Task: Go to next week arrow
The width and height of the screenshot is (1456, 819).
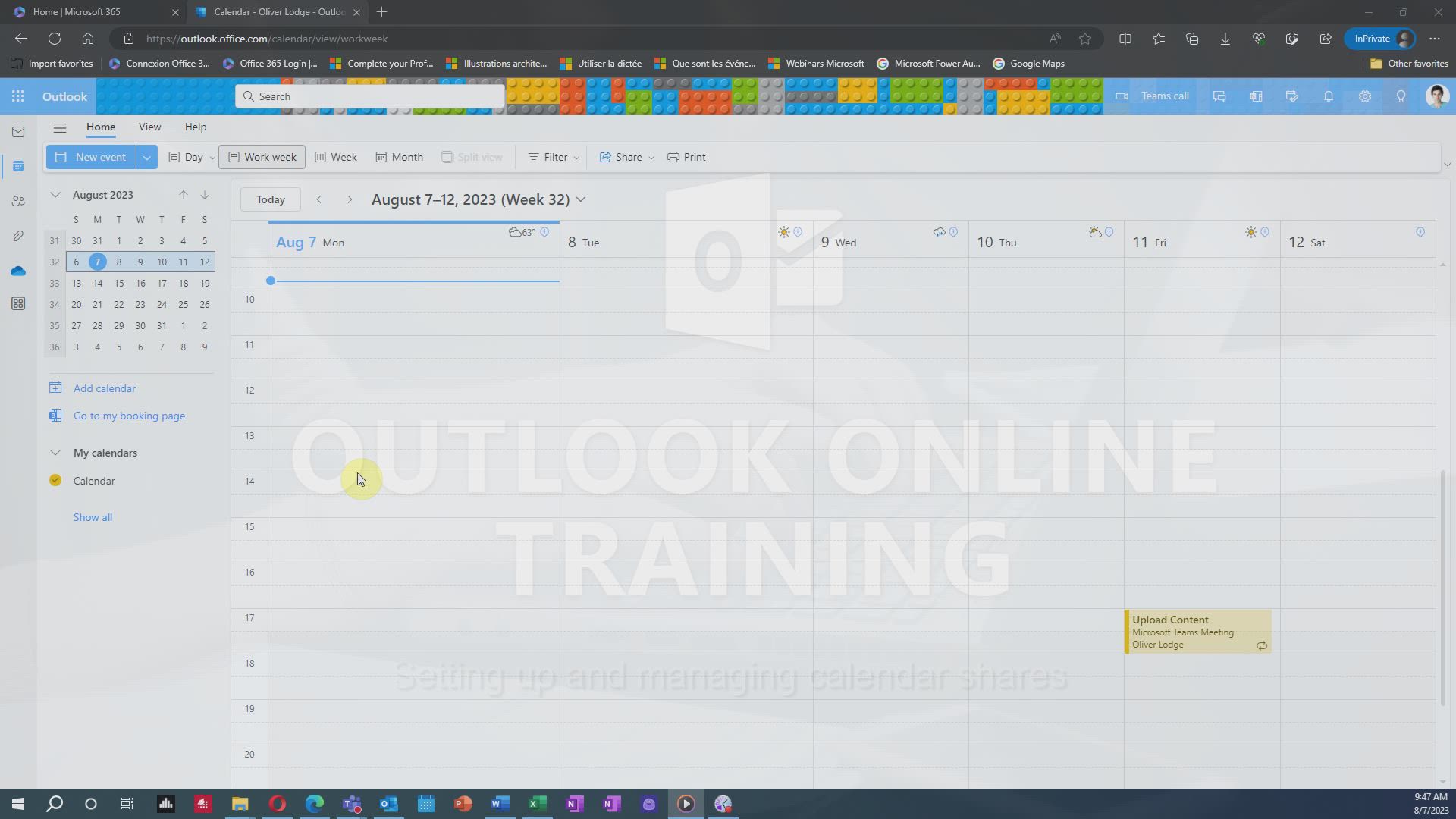Action: 350,199
